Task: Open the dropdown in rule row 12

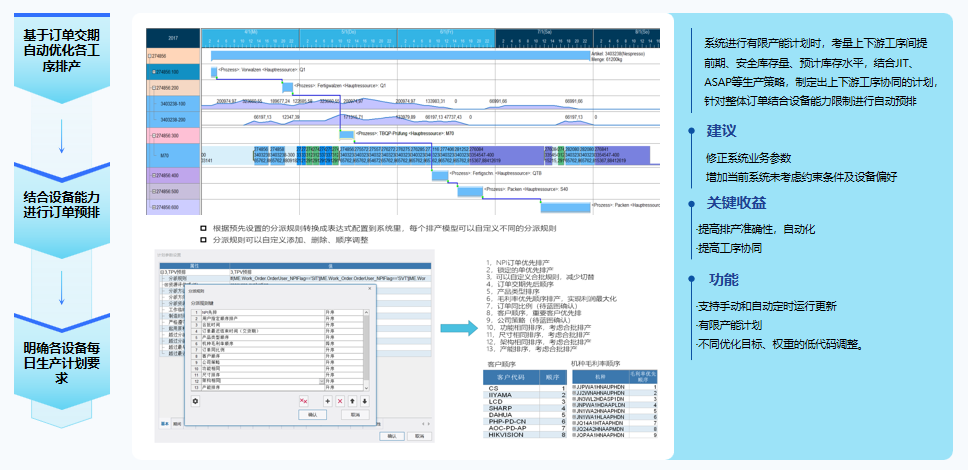Action: coord(321,381)
